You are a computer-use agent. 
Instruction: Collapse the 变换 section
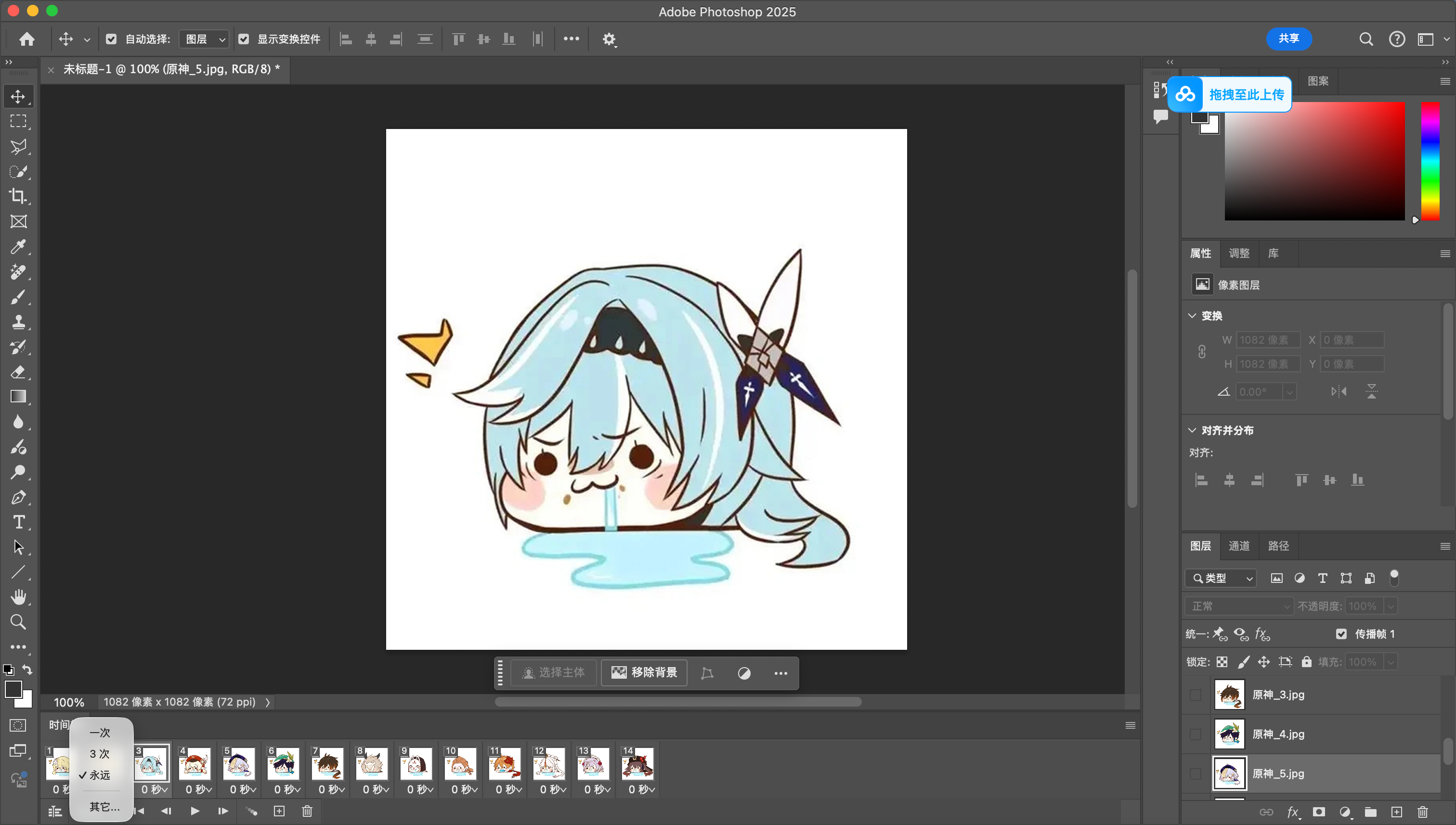1192,316
